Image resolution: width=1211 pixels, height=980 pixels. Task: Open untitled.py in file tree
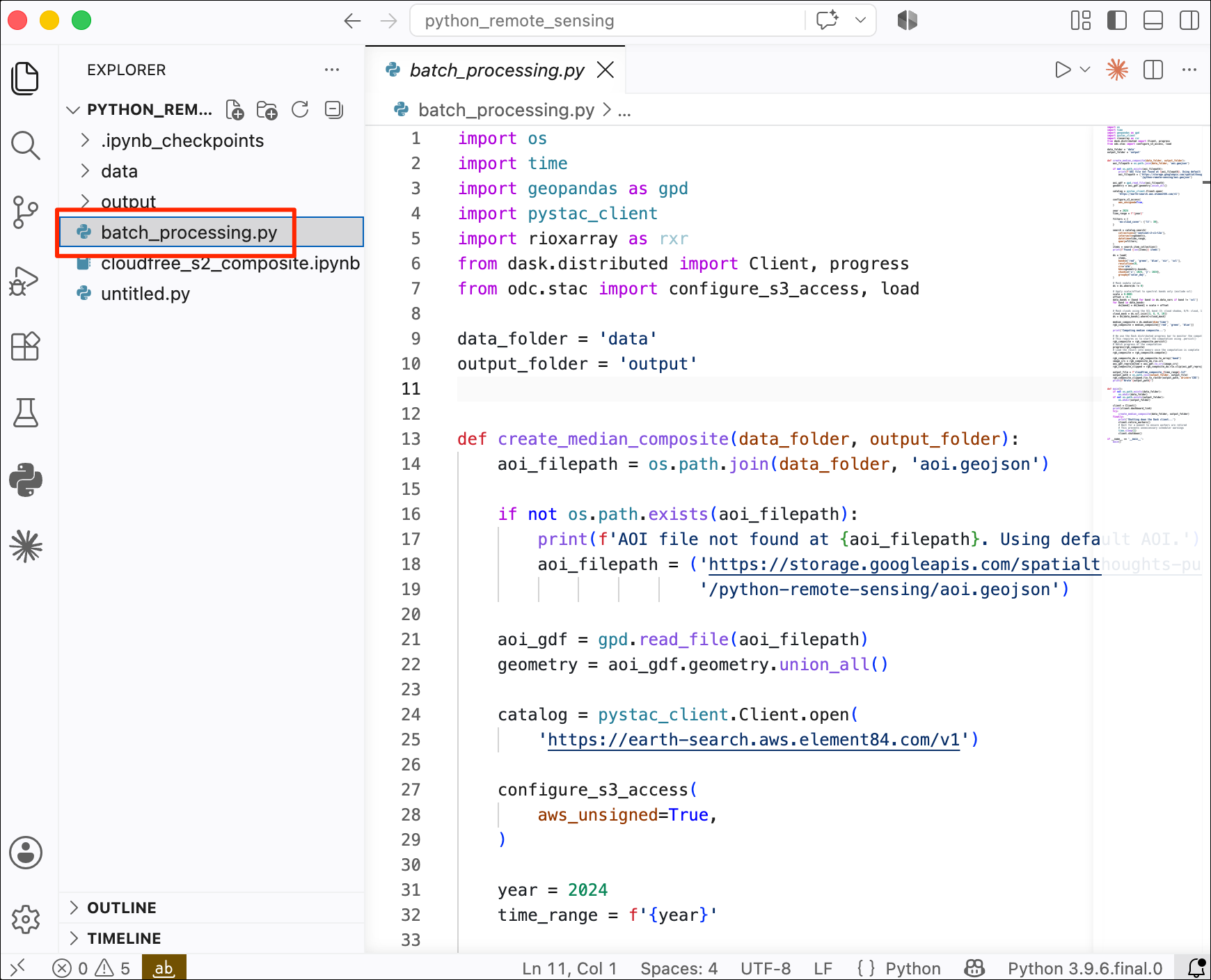[212, 294]
